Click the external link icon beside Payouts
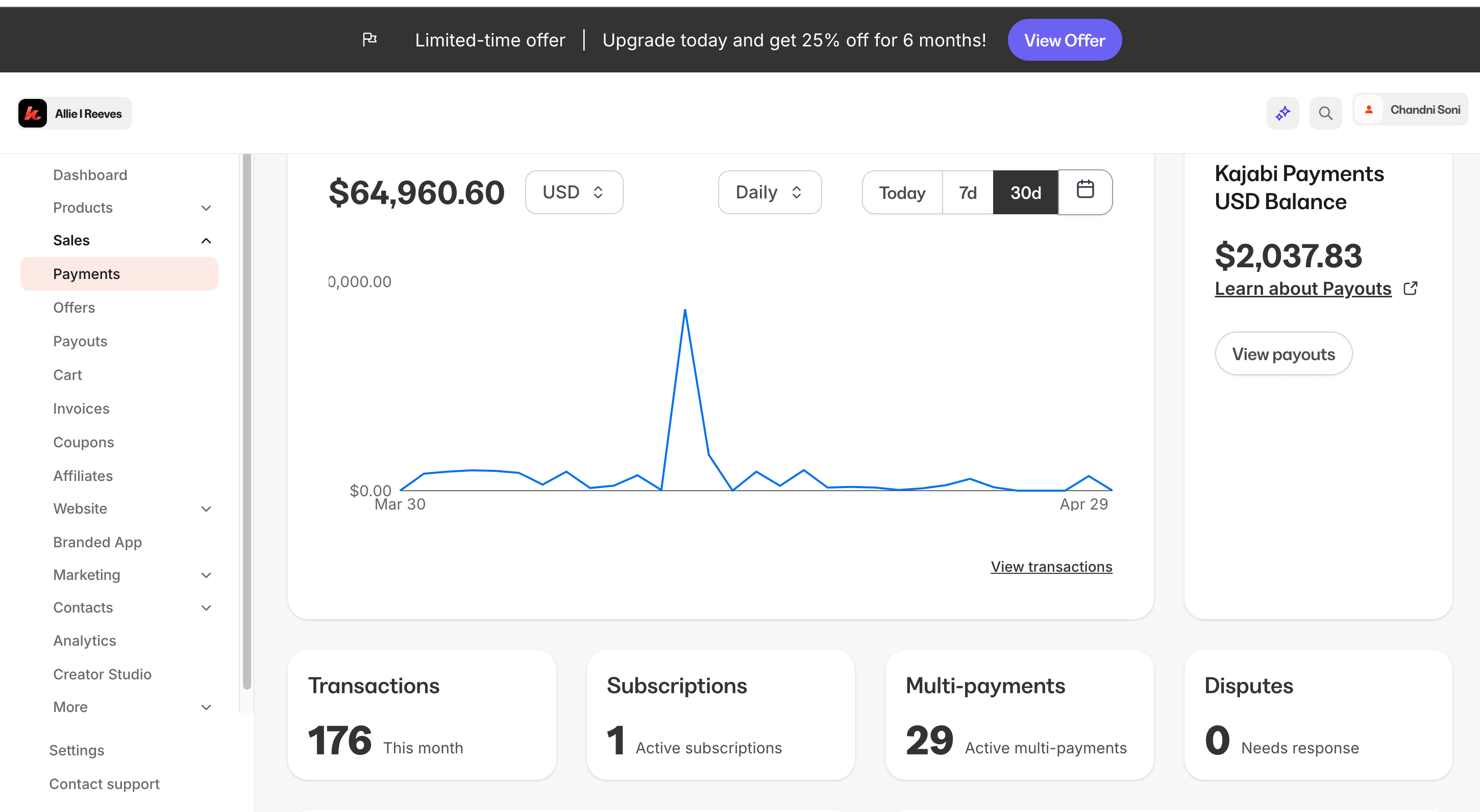Image resolution: width=1480 pixels, height=812 pixels. pyautogui.click(x=1410, y=288)
